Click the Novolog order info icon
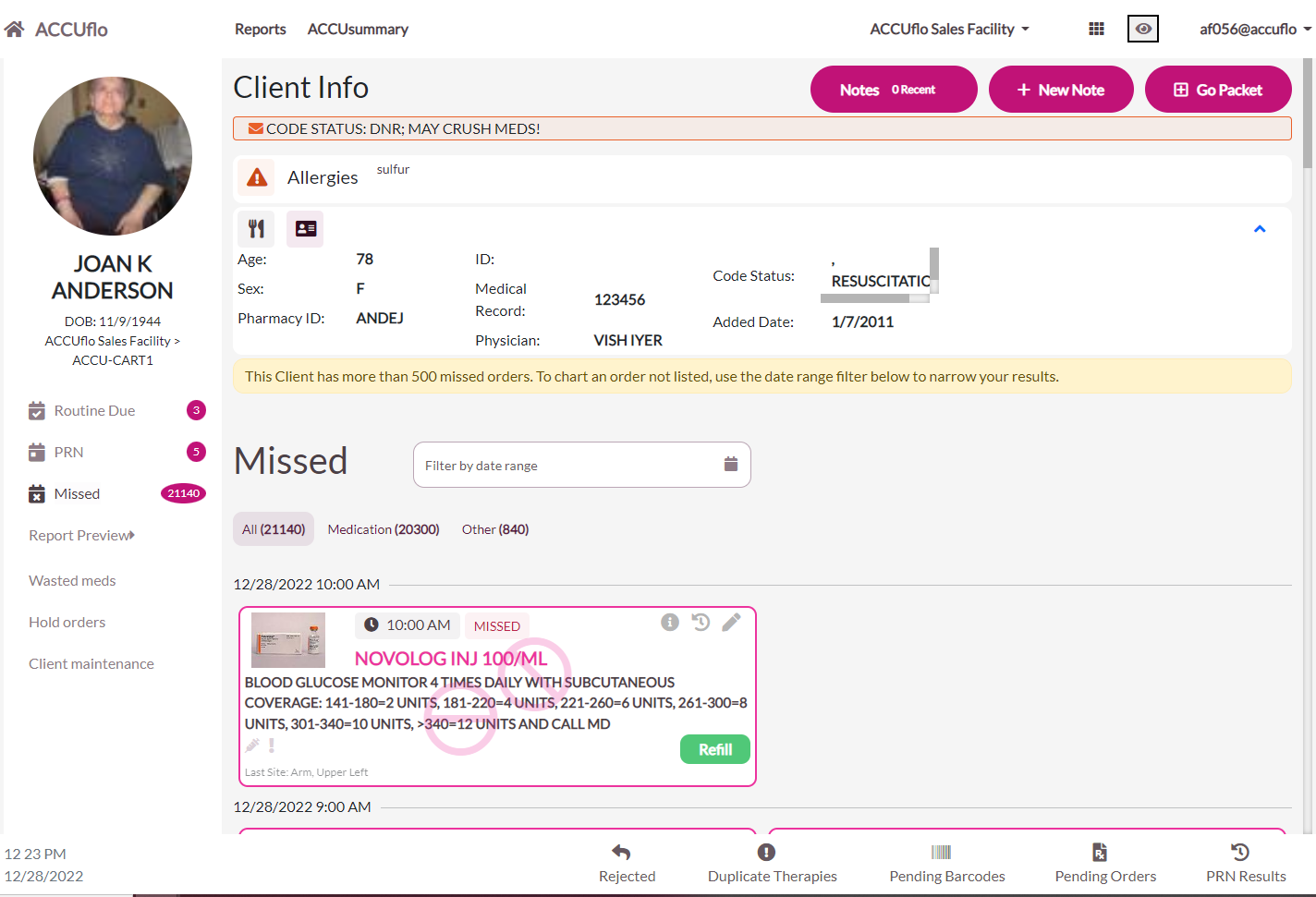 pos(670,622)
